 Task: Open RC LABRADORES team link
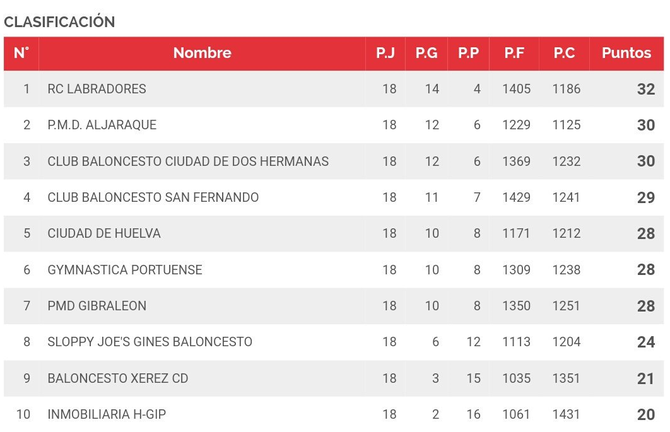tap(97, 89)
